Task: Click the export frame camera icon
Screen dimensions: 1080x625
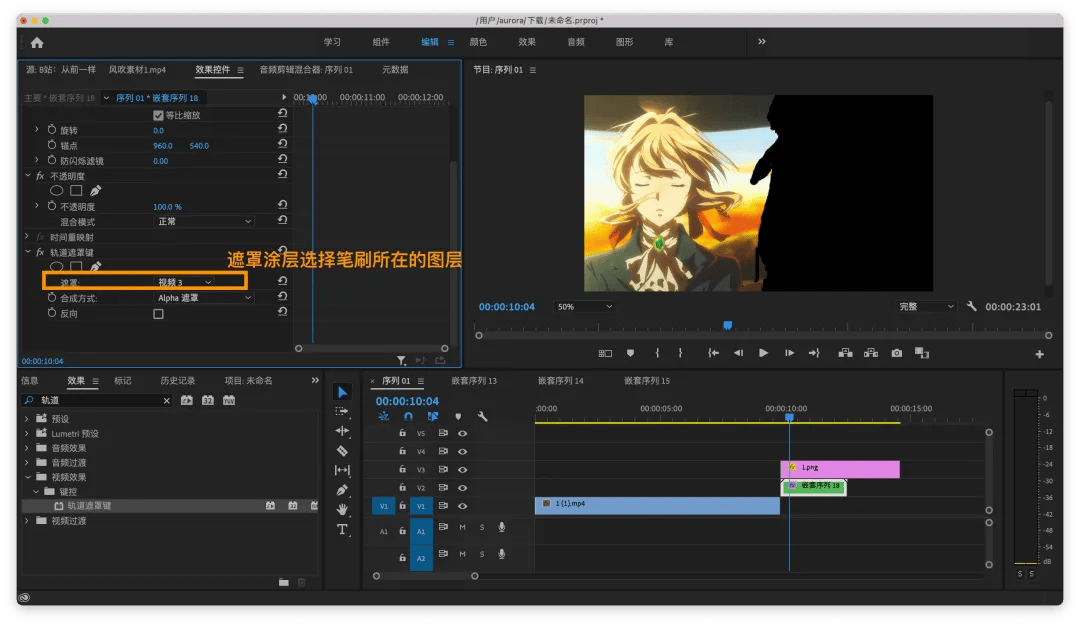Action: pos(896,353)
